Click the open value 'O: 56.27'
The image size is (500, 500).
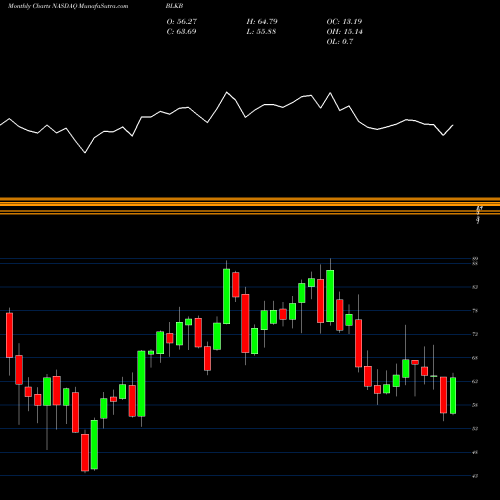click(x=182, y=22)
